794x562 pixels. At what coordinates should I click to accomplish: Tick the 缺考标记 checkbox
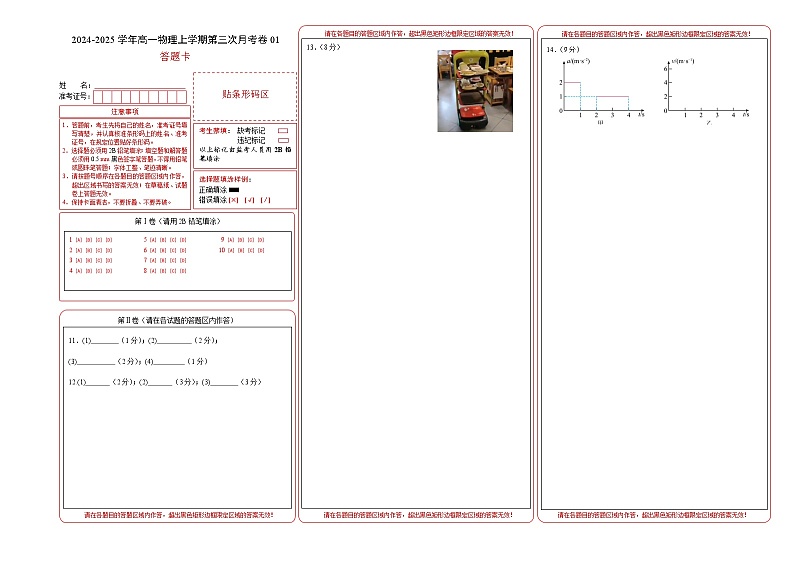tap(283, 130)
